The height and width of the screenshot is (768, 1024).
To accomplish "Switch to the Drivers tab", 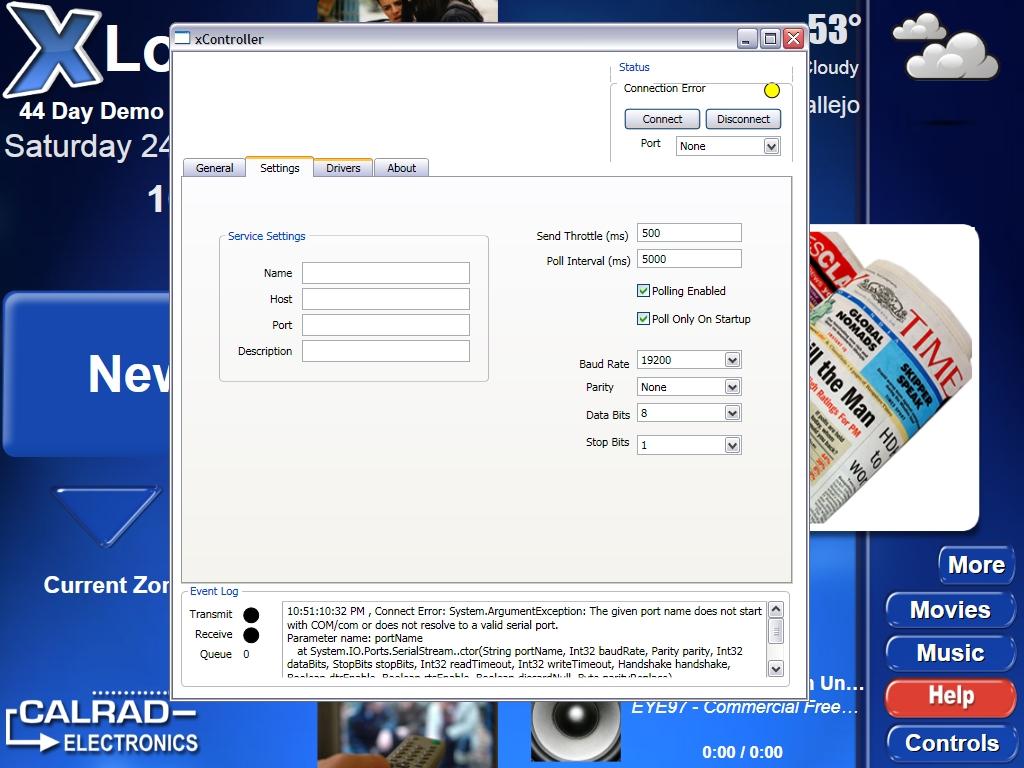I will [343, 168].
